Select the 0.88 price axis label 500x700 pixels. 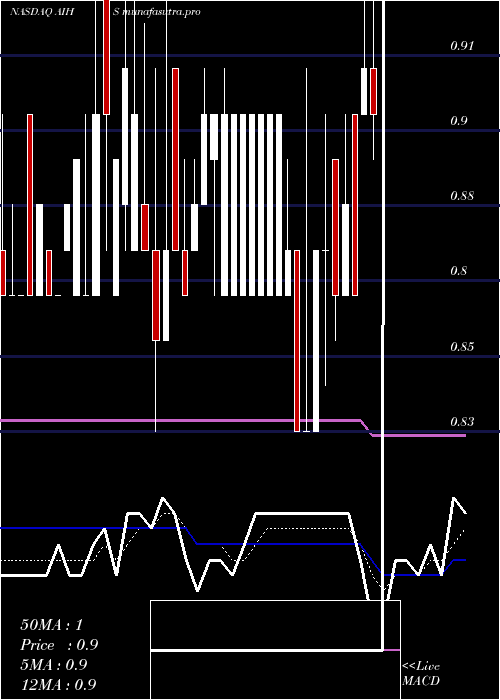462,196
